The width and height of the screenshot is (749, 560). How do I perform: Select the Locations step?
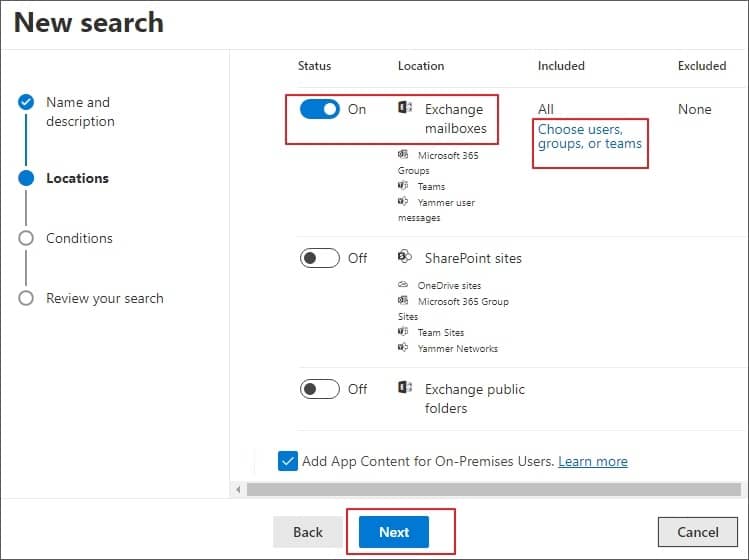click(77, 178)
